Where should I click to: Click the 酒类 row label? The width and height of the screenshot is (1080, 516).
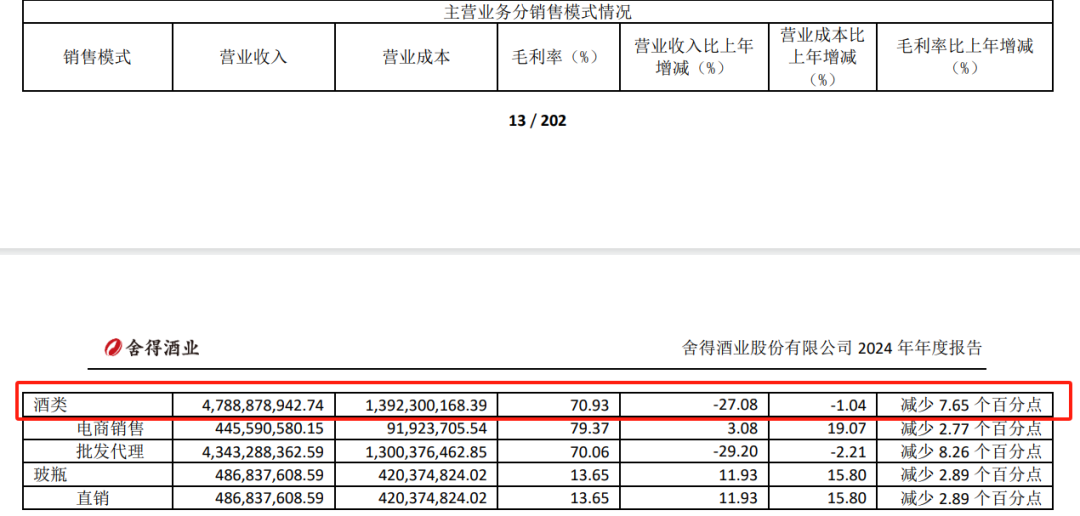50,404
